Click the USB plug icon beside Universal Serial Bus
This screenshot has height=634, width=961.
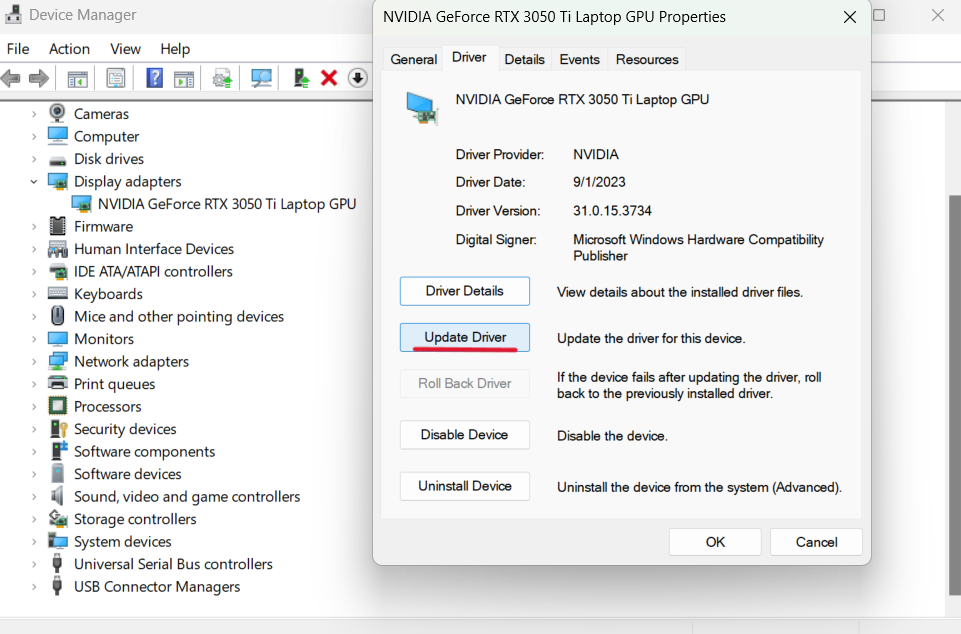[58, 563]
